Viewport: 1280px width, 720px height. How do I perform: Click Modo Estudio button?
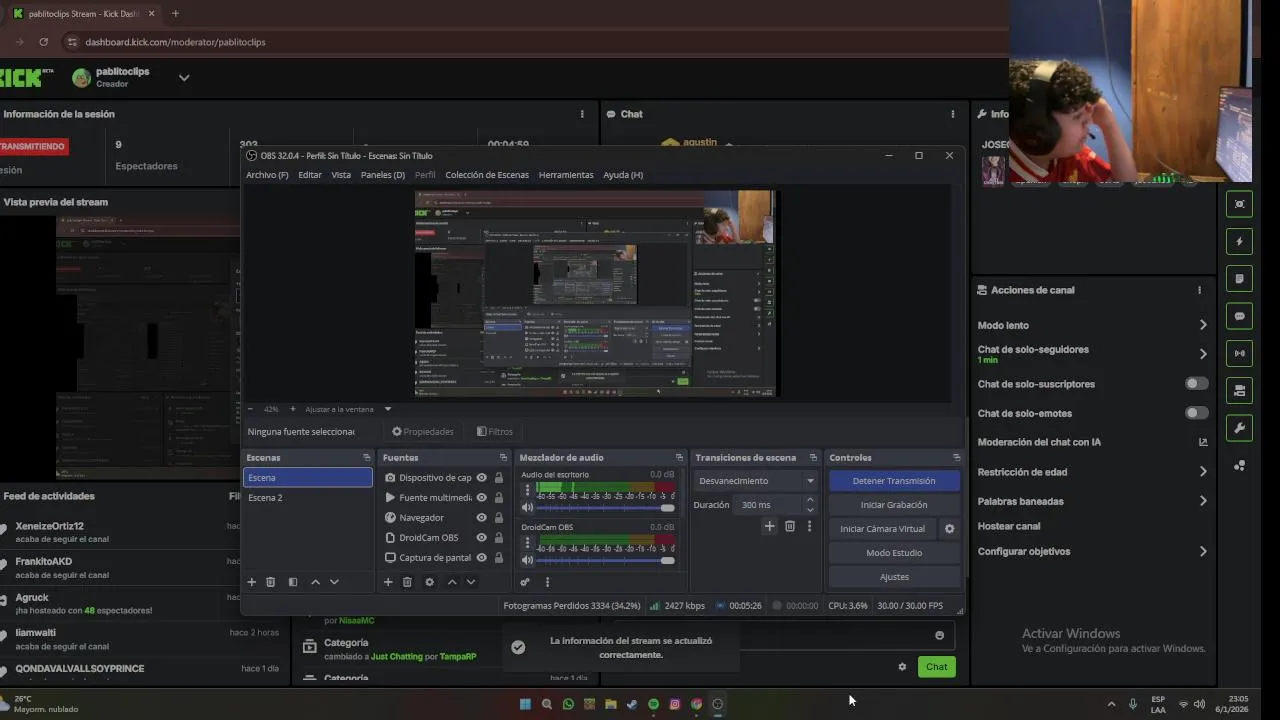pyautogui.click(x=894, y=553)
